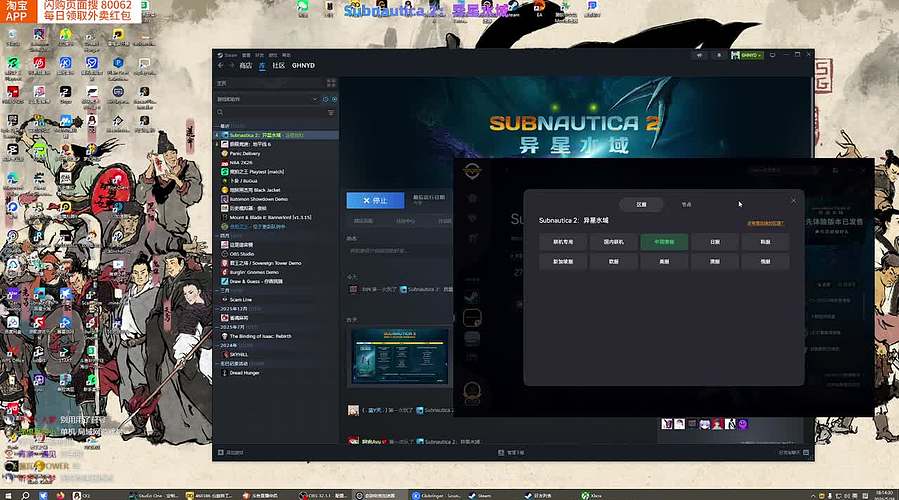This screenshot has height=500, width=899.
Task: Select NBA 2K26 in Steam library list
Action: point(277,163)
